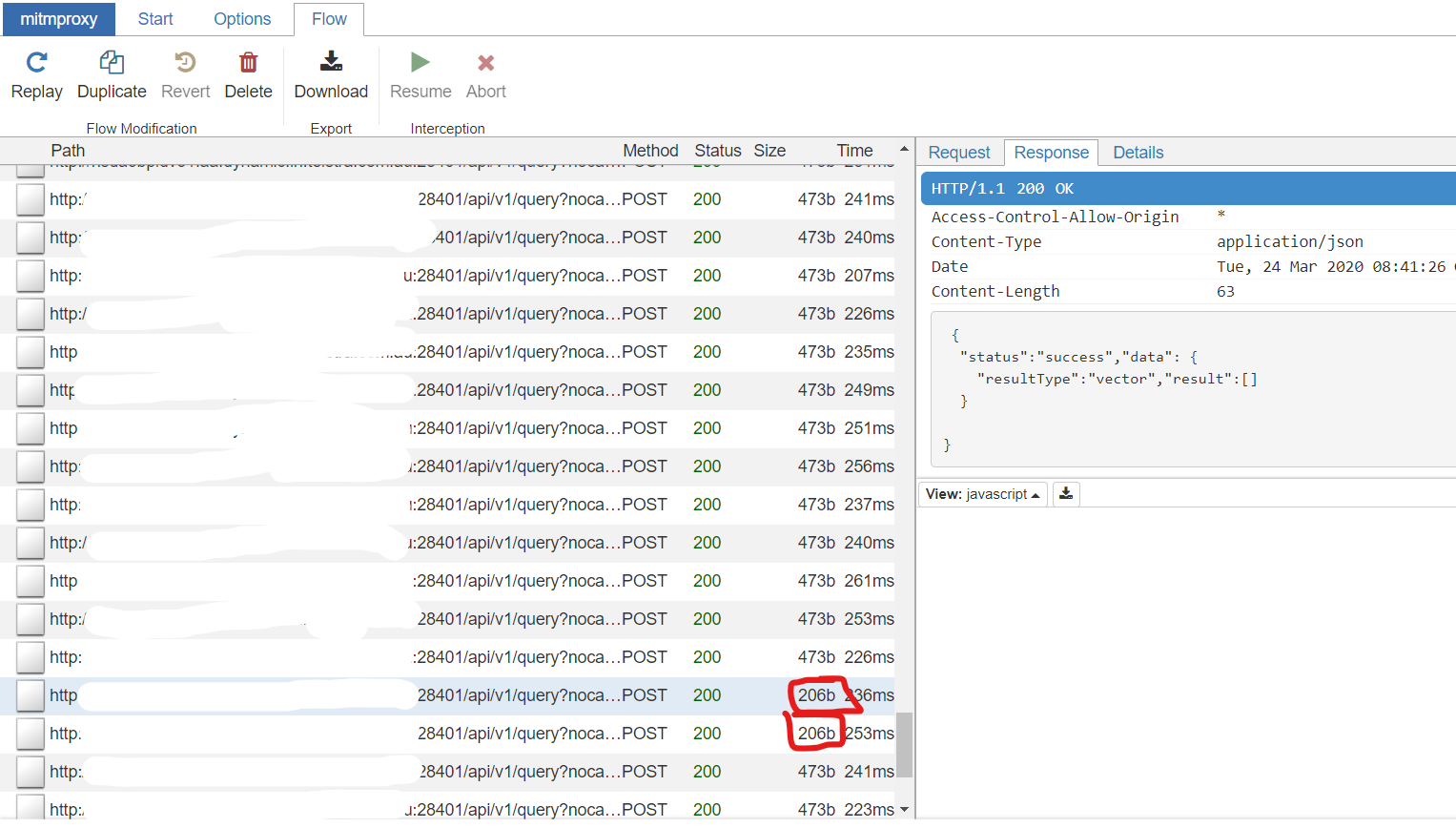Click the "resultType":"vector" response body line
1456x828 pixels.
(x=1117, y=379)
